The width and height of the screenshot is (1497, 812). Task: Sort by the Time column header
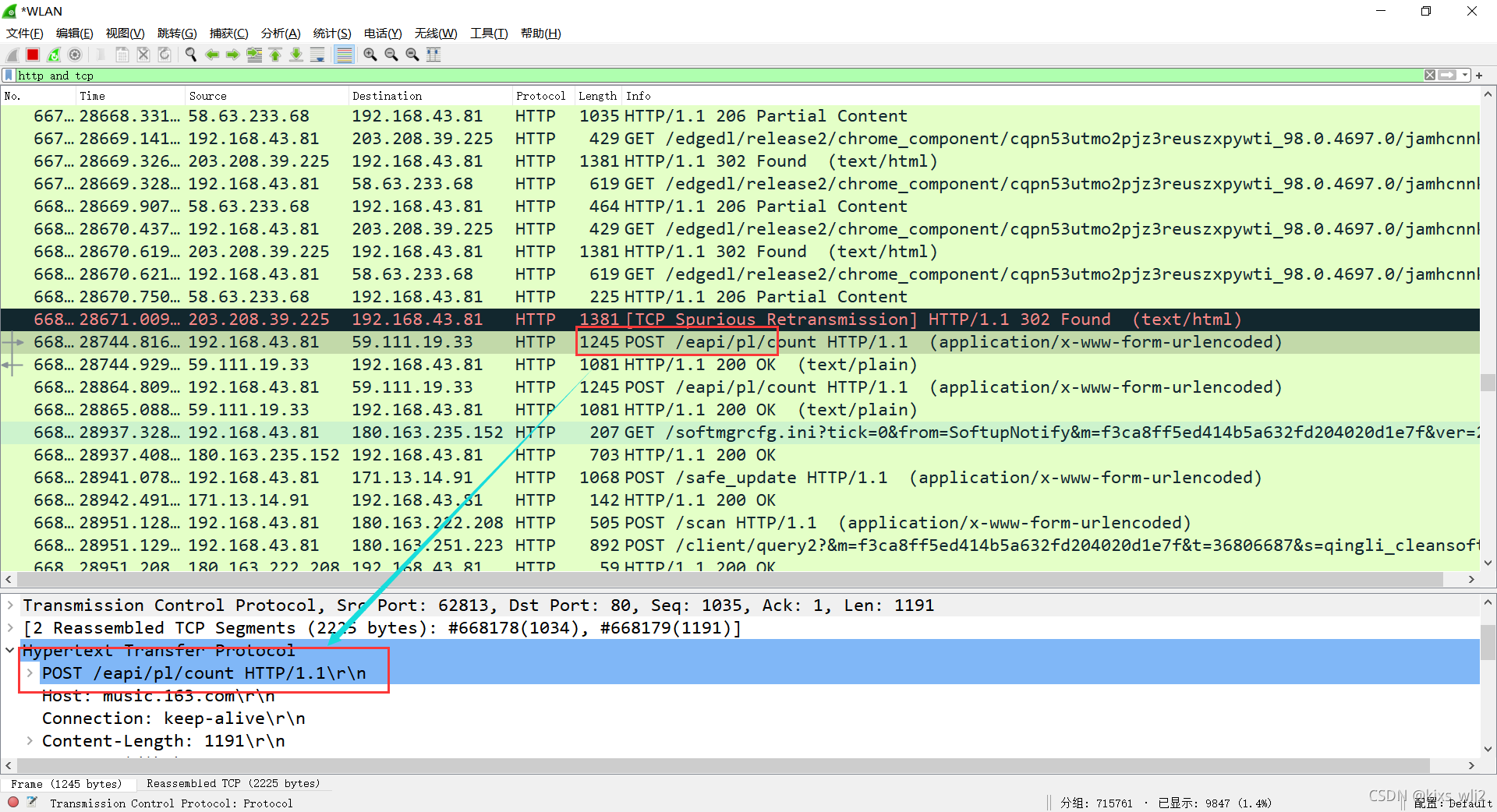pyautogui.click(x=130, y=96)
